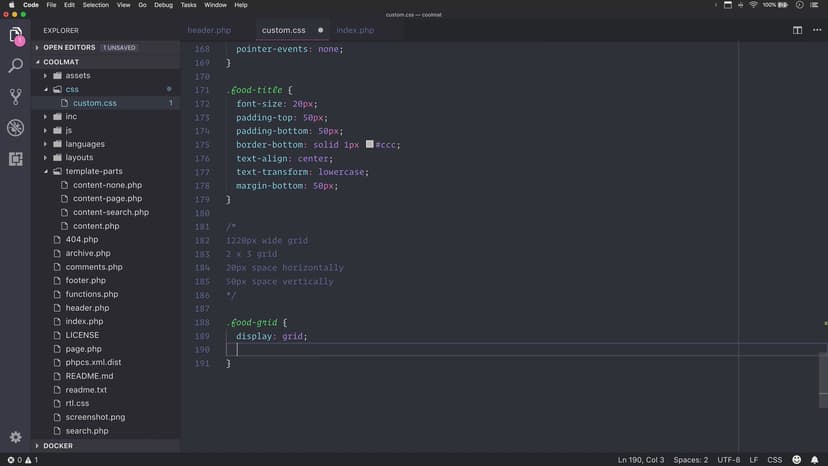Viewport: 828px width, 466px height.
Task: Open the Manage gear icon
Action: tap(15, 438)
